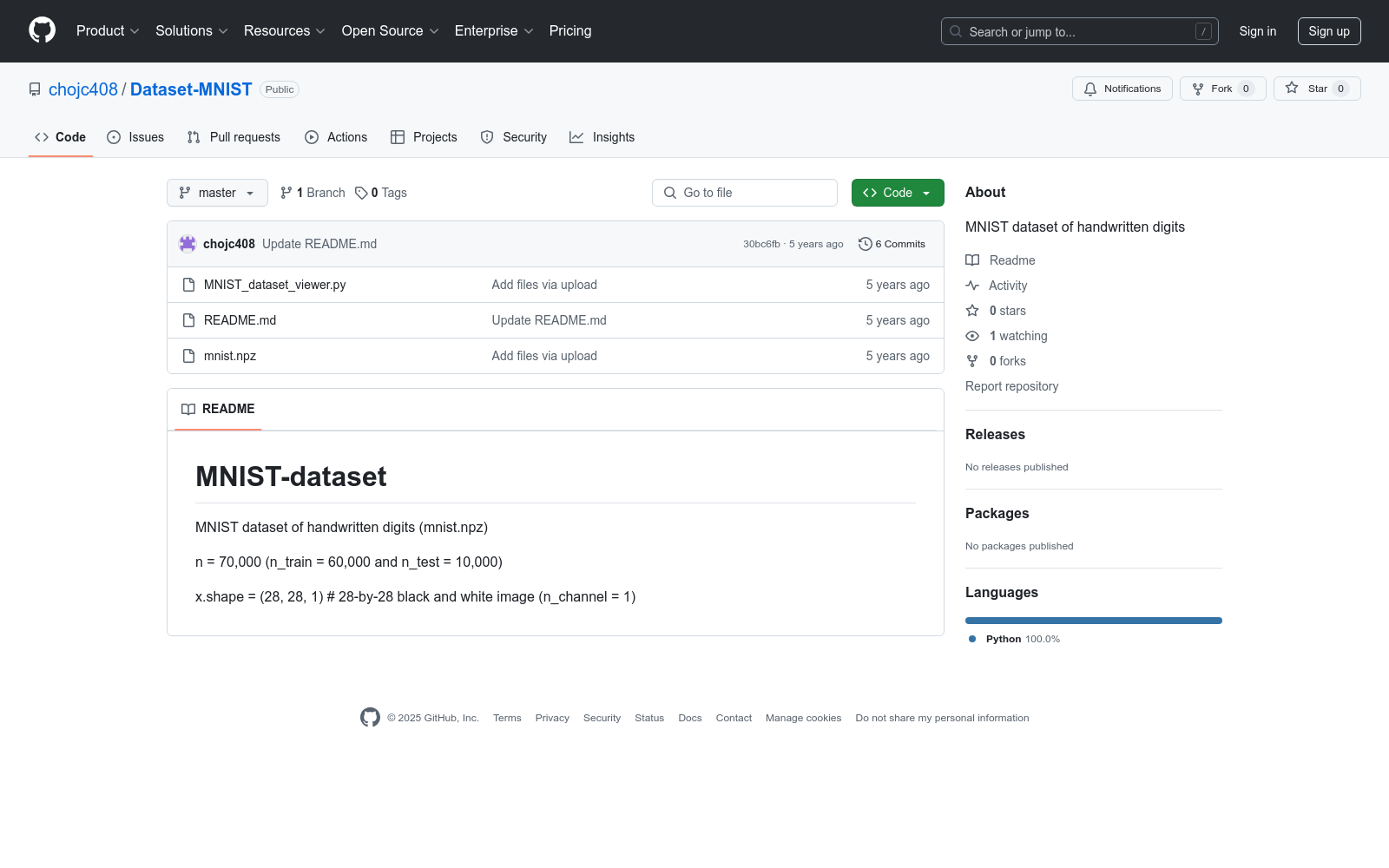Expand the Enterprise menu
The height and width of the screenshot is (868, 1389).
[494, 30]
